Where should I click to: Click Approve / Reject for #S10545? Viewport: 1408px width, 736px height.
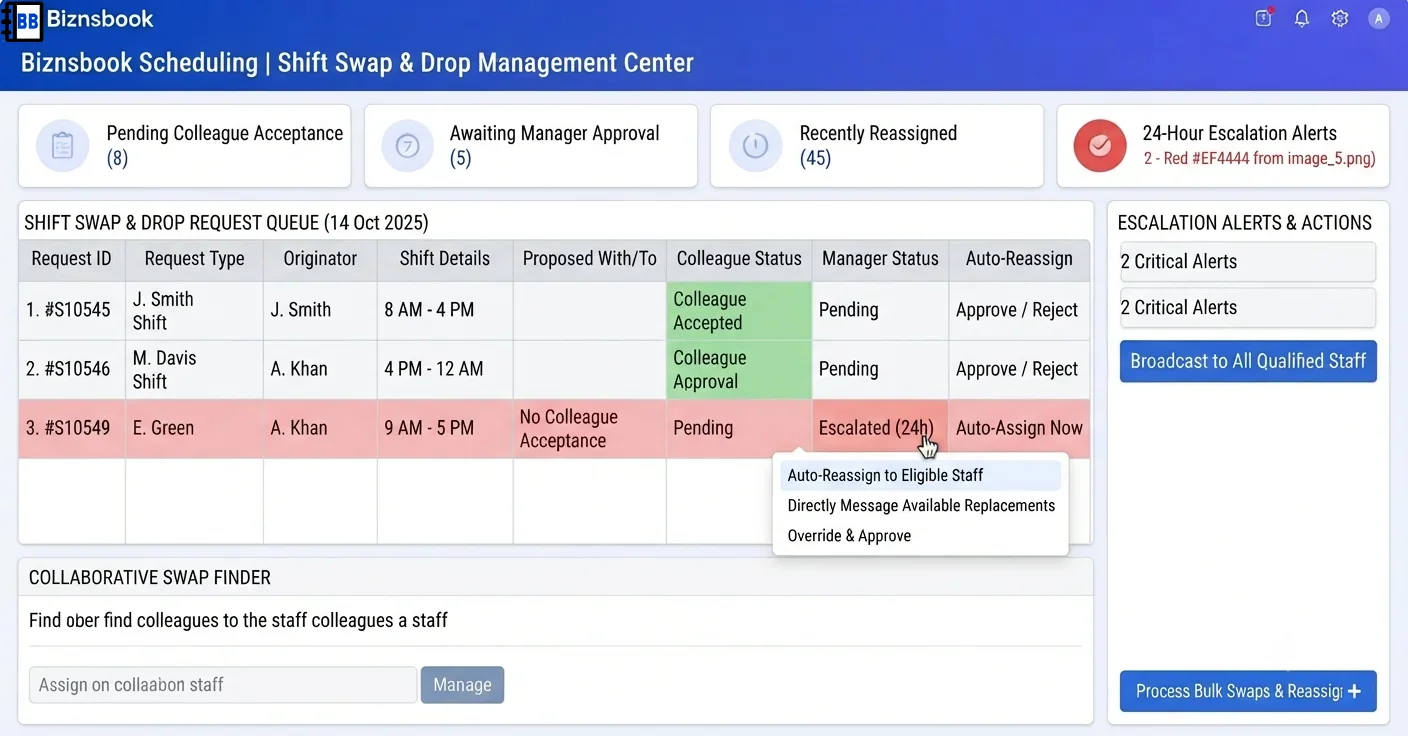coord(1017,310)
